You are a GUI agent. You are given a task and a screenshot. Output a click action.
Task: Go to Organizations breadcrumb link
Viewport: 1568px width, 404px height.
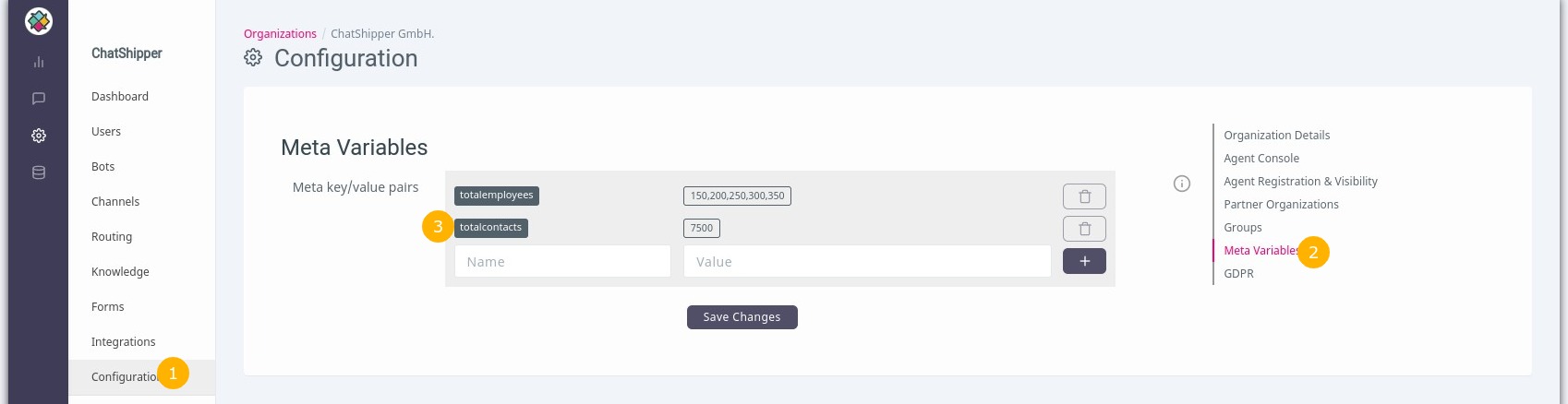280,34
